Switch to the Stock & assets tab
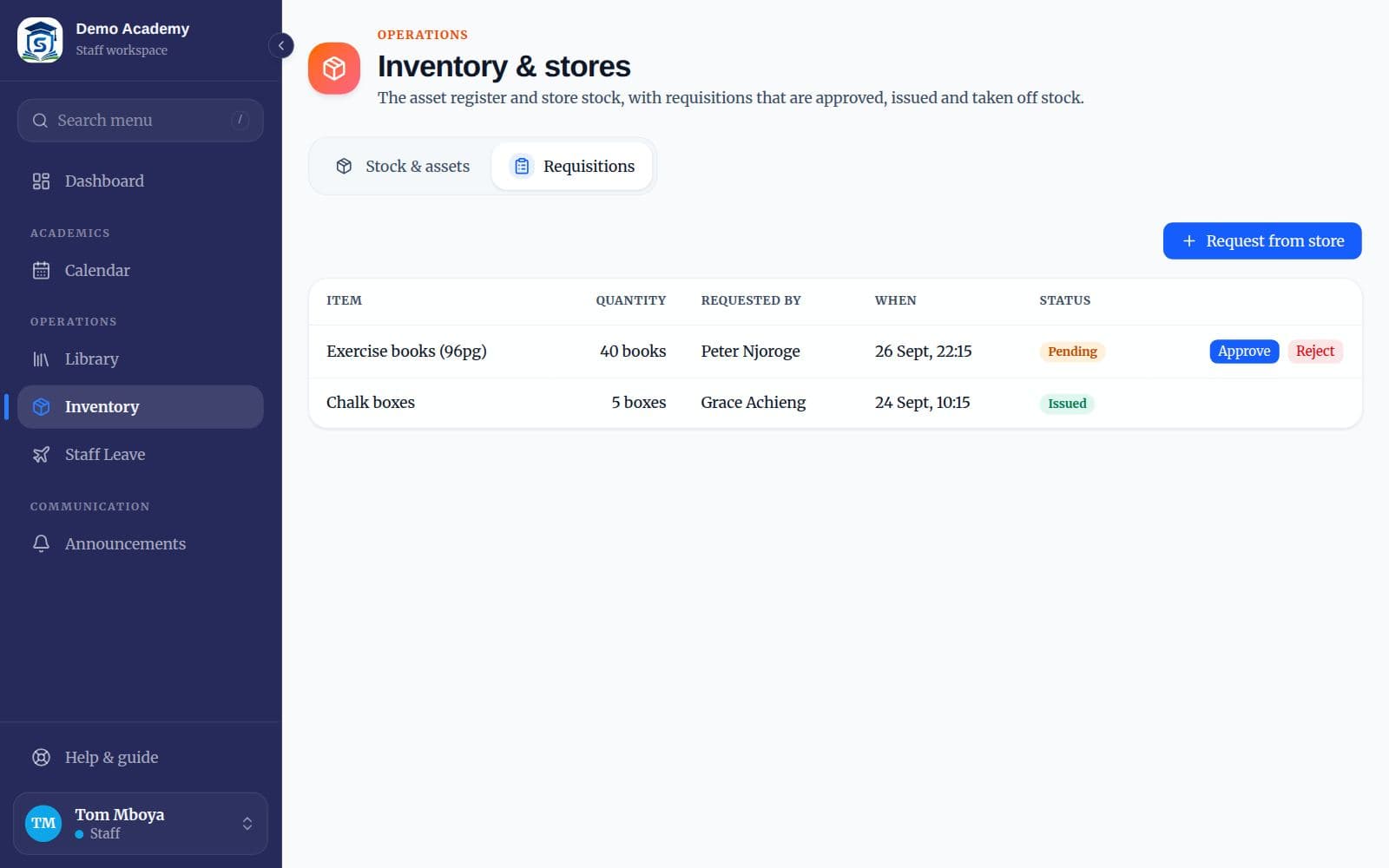This screenshot has height=868, width=1389. coord(403,167)
